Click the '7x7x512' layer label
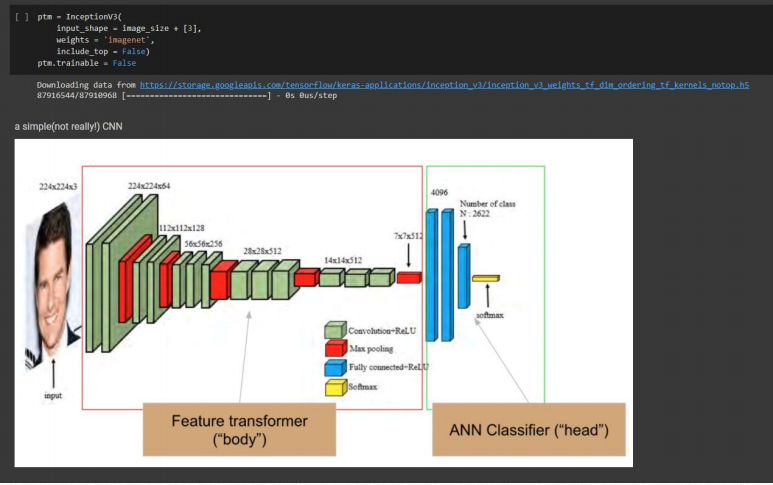 click(408, 236)
